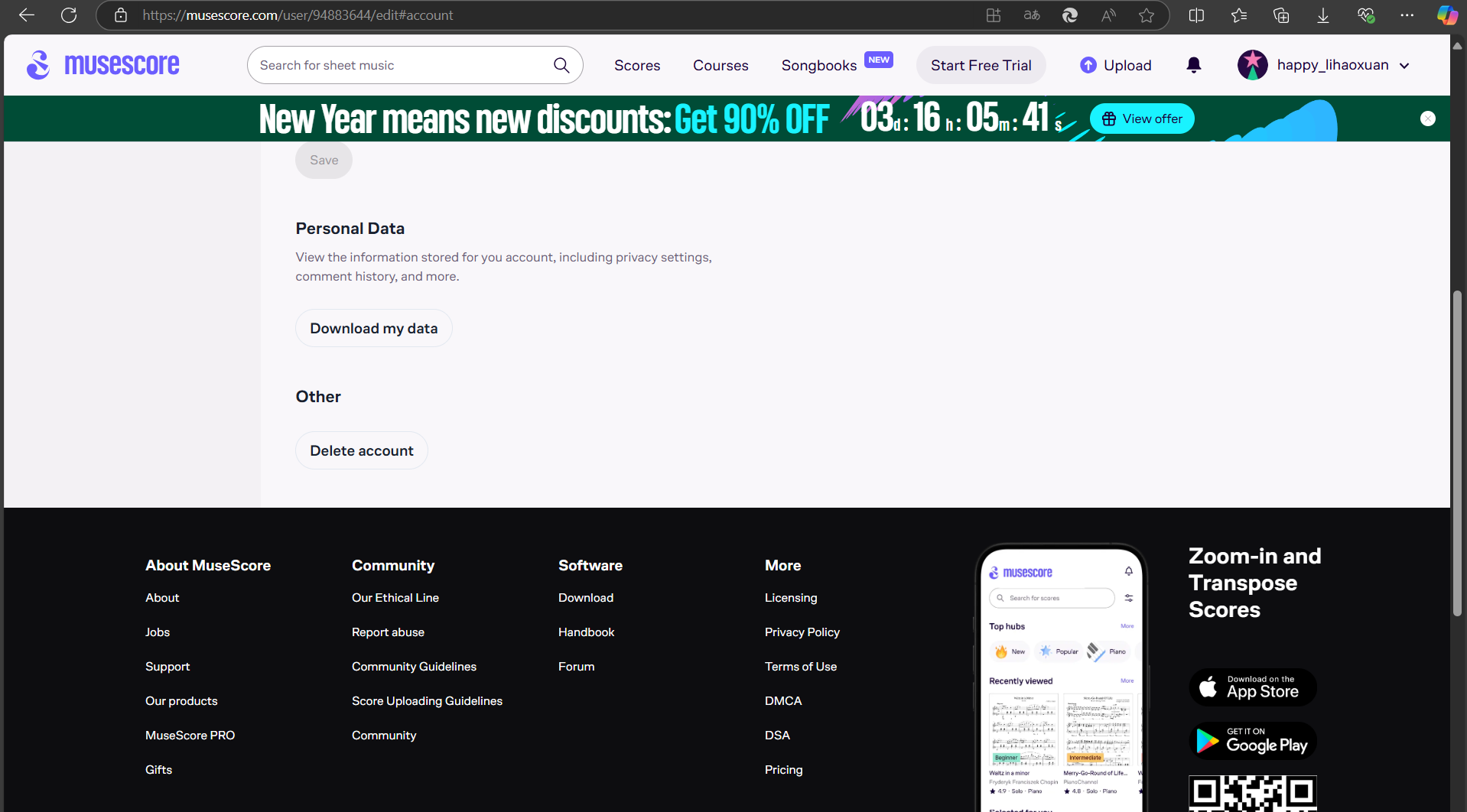
Task: Open favorites list icon
Action: tap(1239, 15)
